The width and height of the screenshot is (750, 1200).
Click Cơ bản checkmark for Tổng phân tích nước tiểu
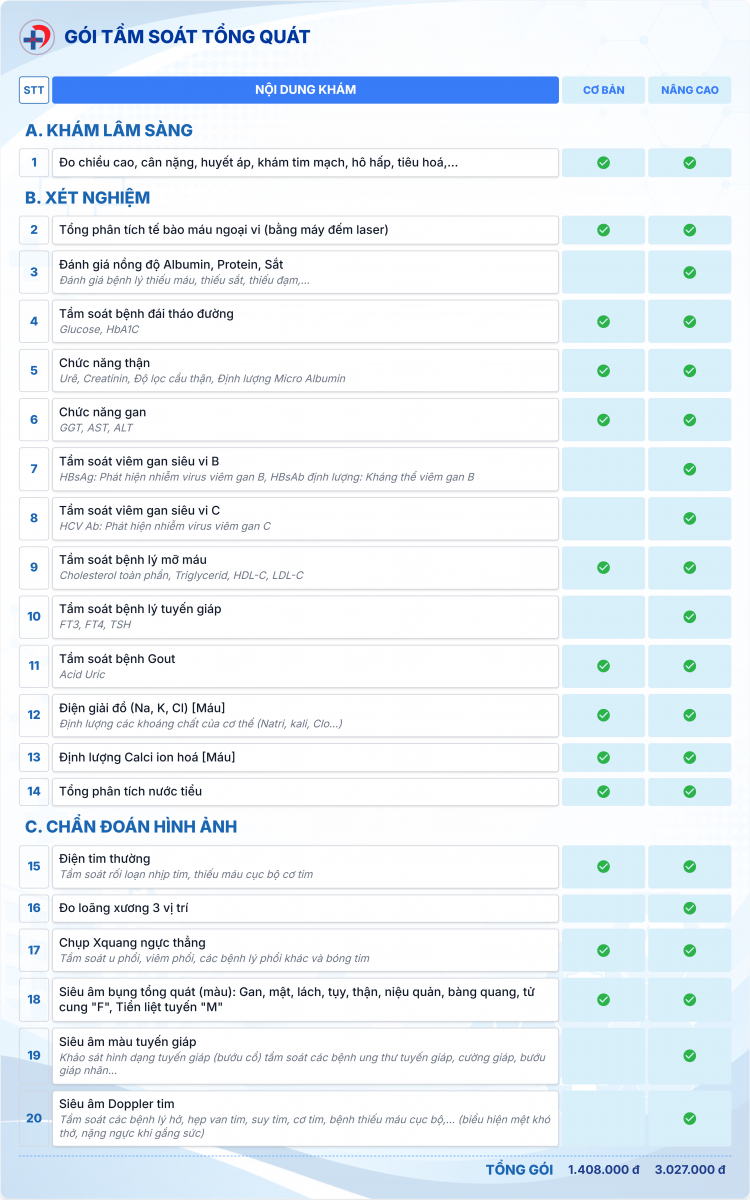pyautogui.click(x=603, y=791)
